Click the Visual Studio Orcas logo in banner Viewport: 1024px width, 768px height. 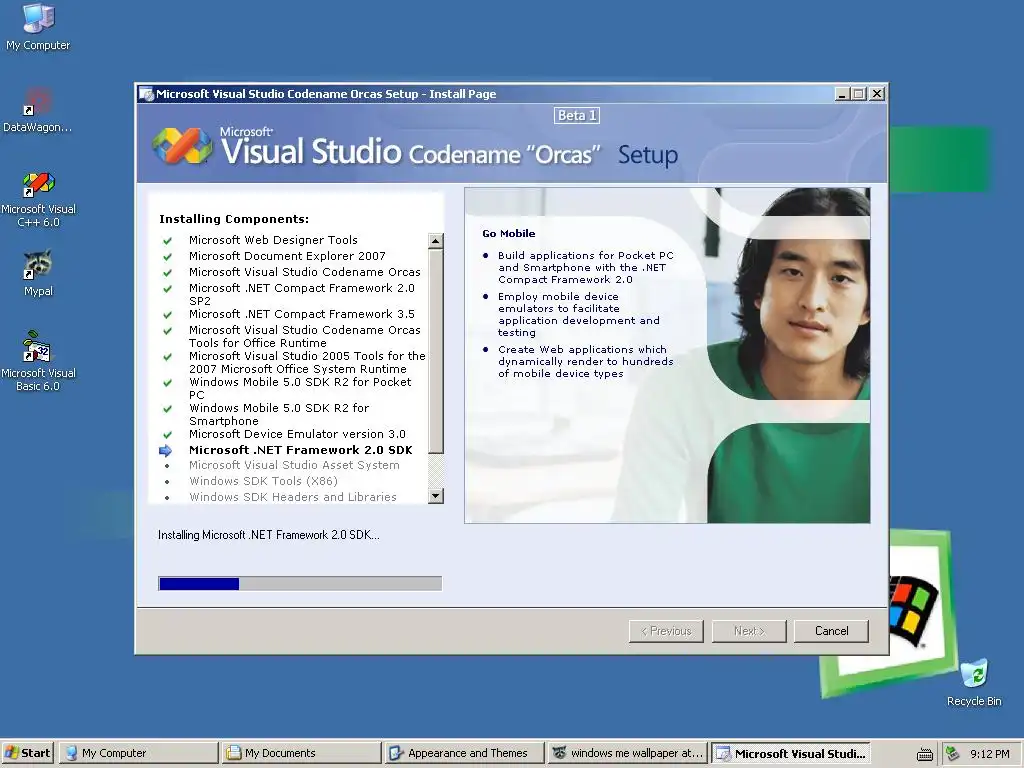click(182, 146)
